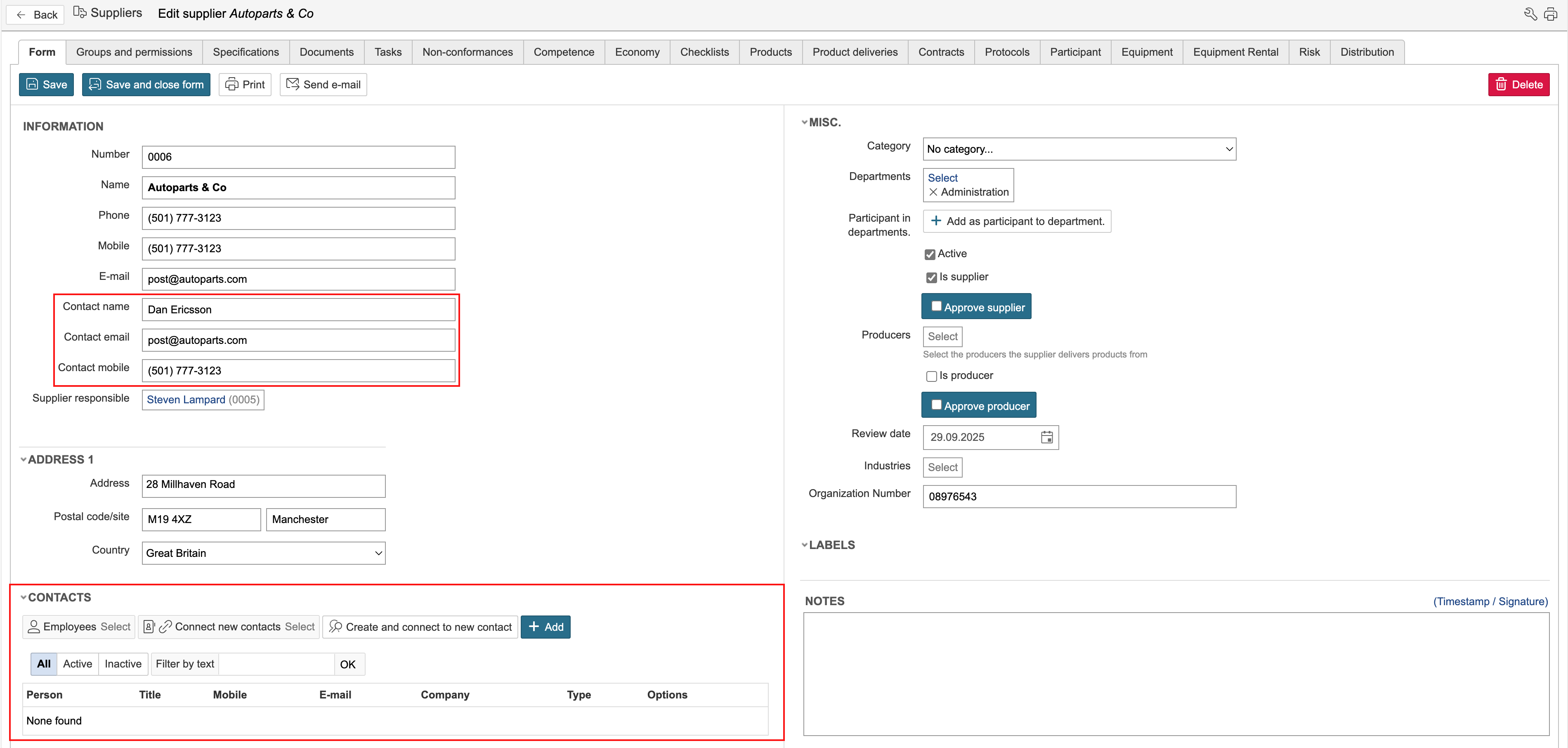Filter contacts by Active

click(77, 664)
